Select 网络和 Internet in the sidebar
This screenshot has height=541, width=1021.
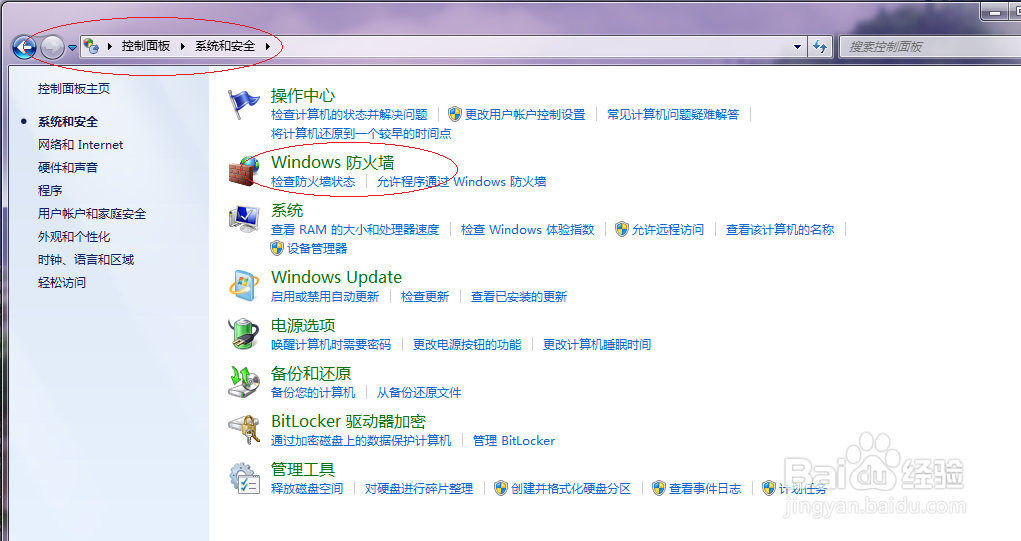pyautogui.click(x=80, y=145)
